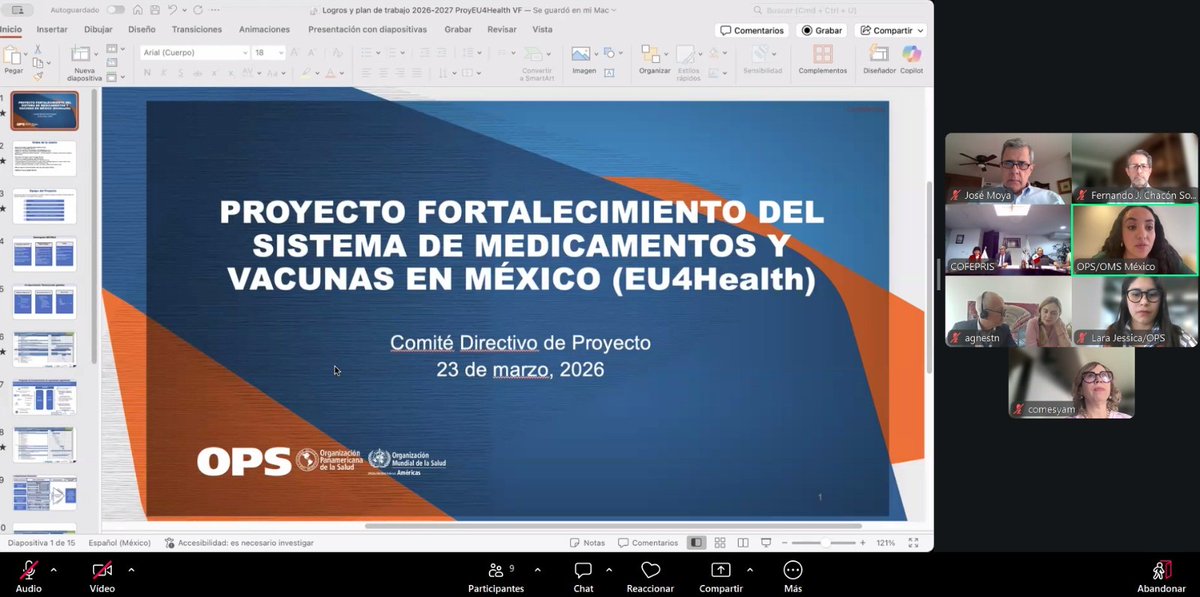Viewport: 1200px width, 597px height.
Task: Select slide 5 thumbnail
Action: tap(44, 302)
